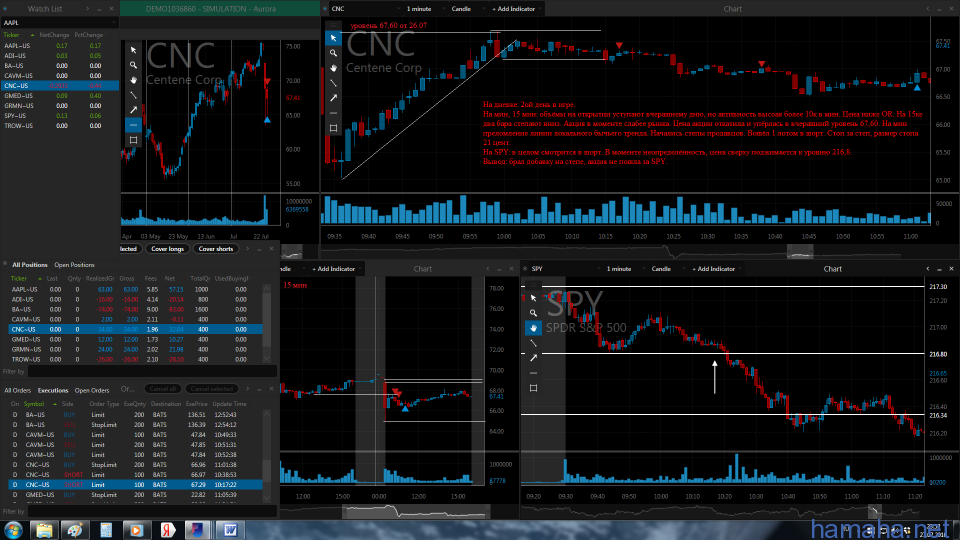Select AAPL-US row in watch list
This screenshot has width=960, height=540.
coord(59,46)
